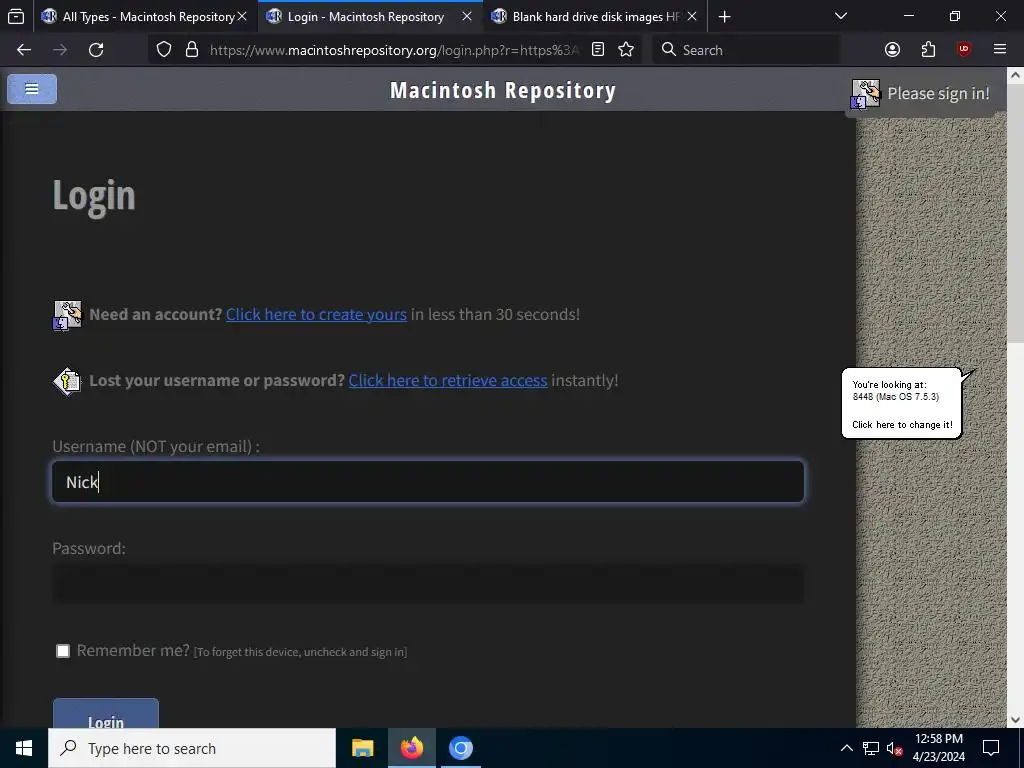Click the Firefox Search box
The image size is (1024, 768).
click(746, 50)
